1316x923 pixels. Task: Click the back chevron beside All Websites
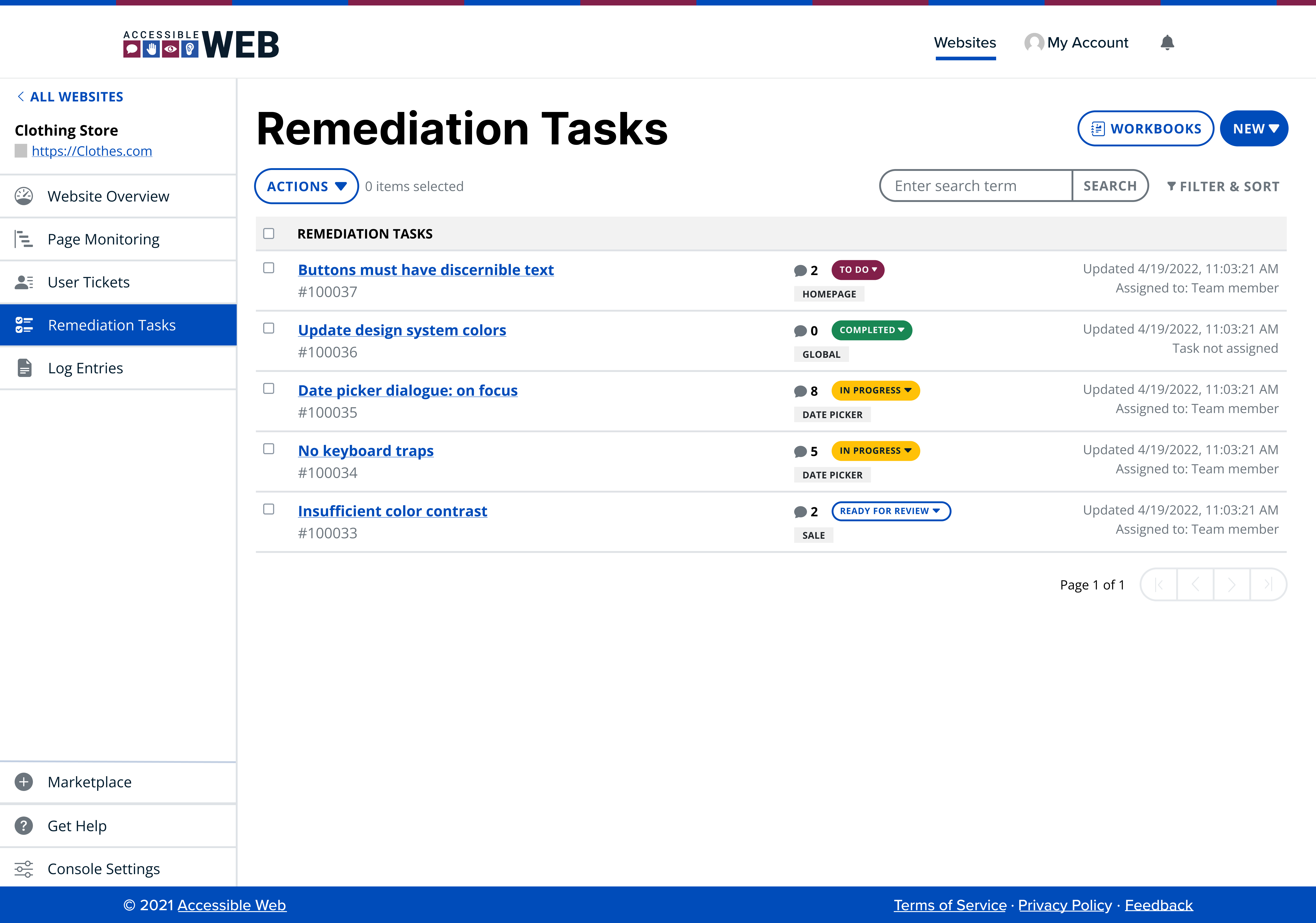pos(21,96)
